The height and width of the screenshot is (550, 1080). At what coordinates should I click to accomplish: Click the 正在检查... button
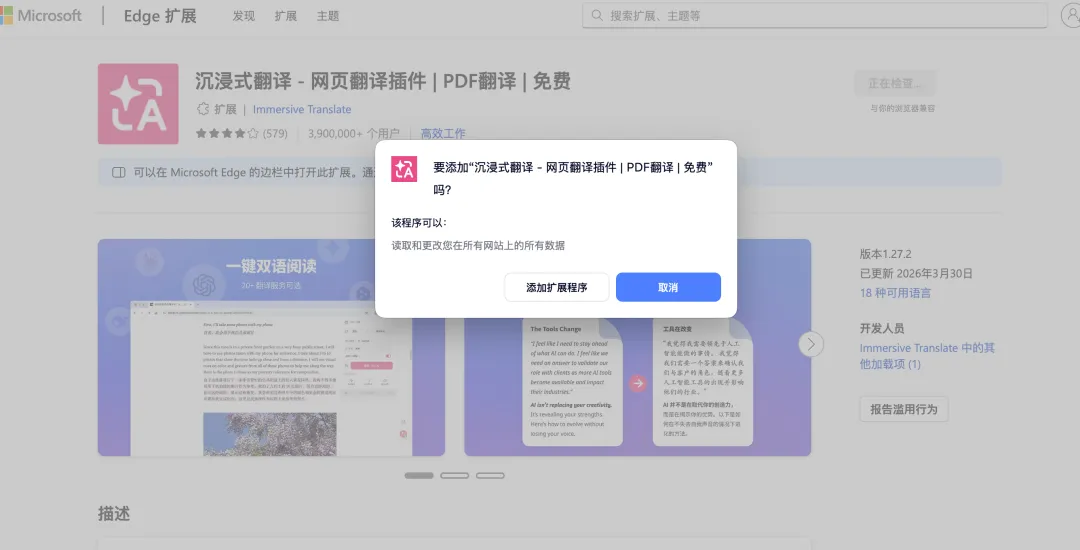coord(895,83)
